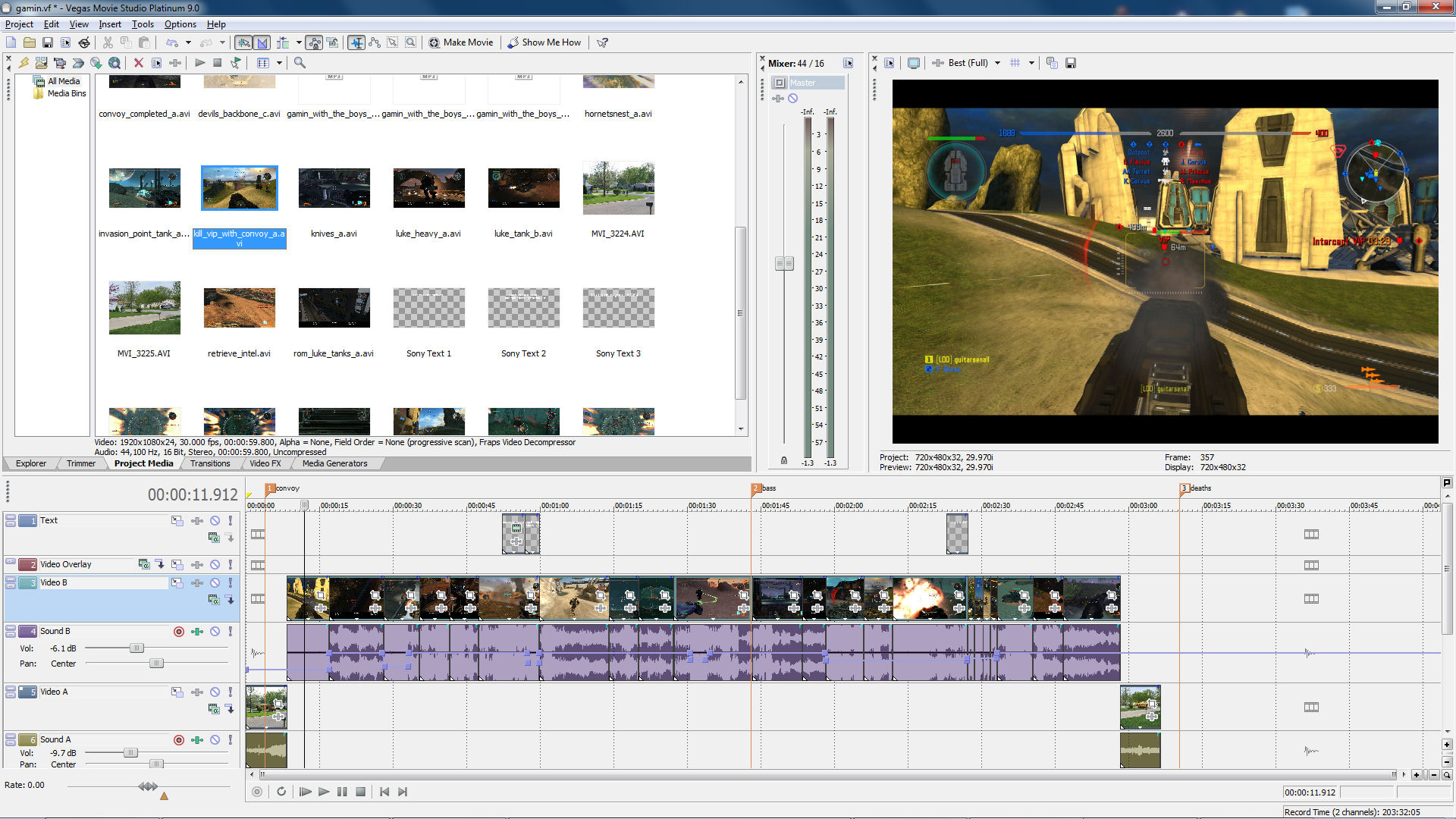
Task: Create a new project with toolbar icon
Action: (x=11, y=42)
